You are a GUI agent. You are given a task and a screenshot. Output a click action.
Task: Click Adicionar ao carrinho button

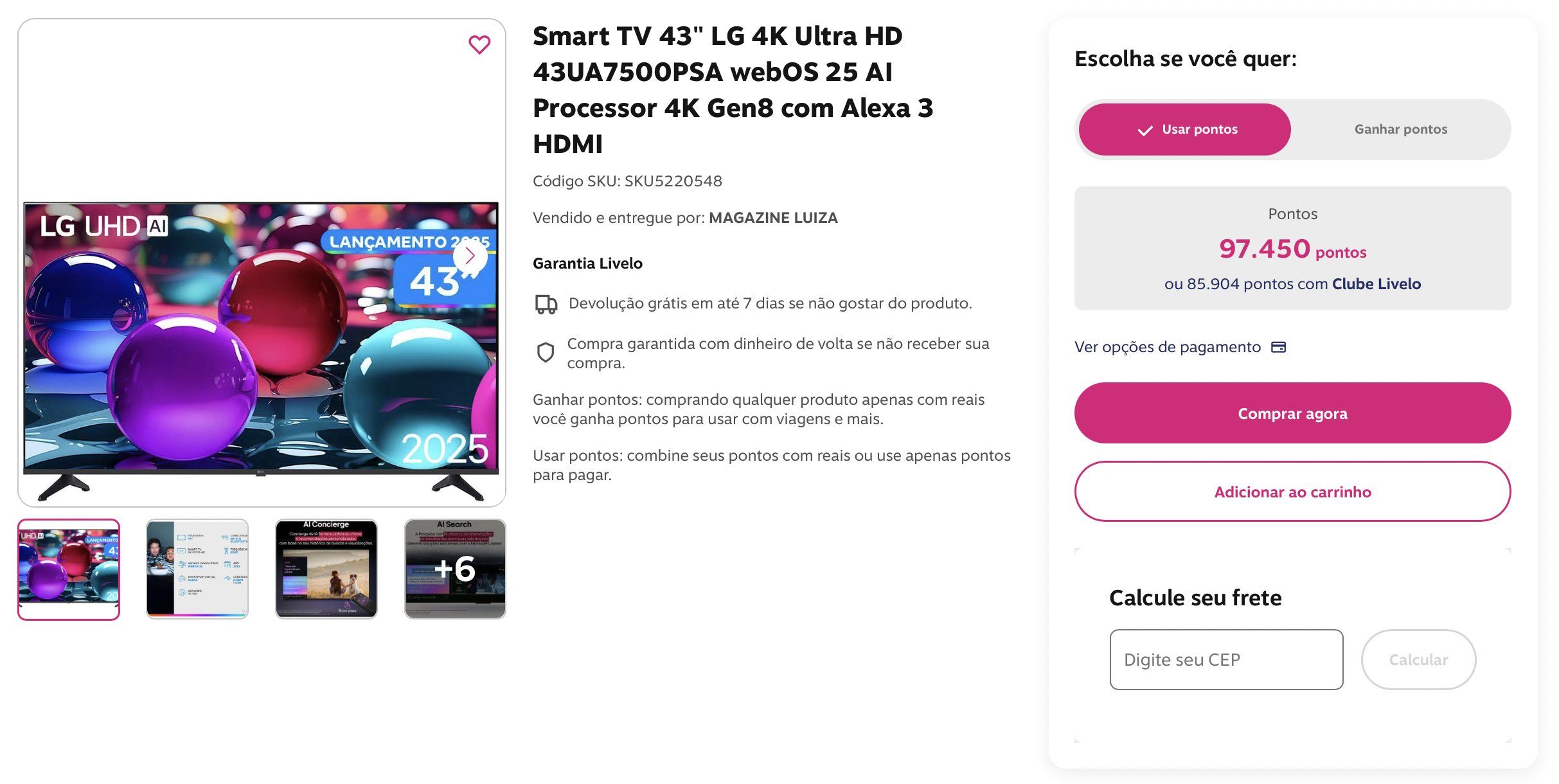(x=1292, y=492)
